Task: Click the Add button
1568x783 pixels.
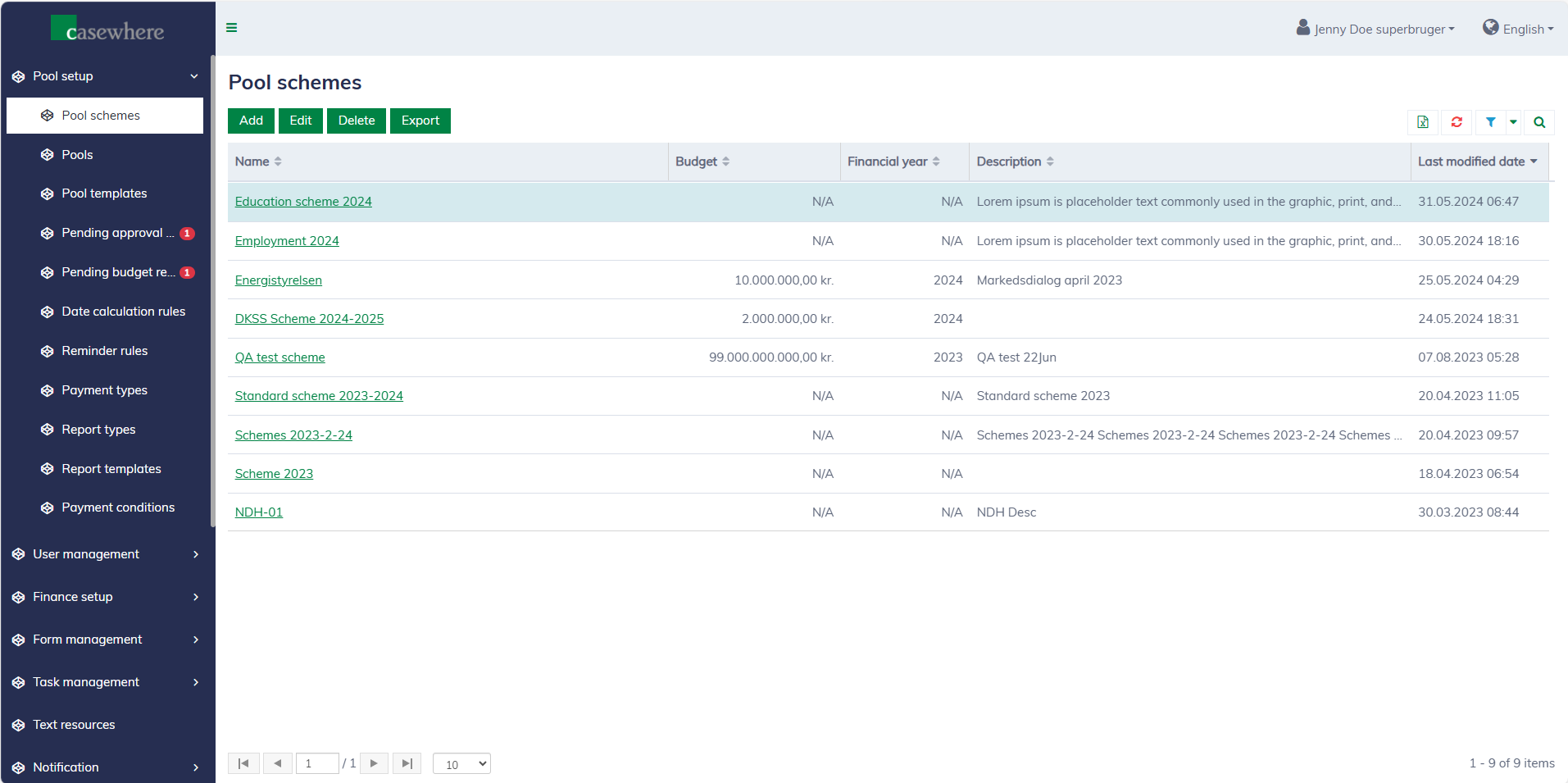Action: click(251, 121)
